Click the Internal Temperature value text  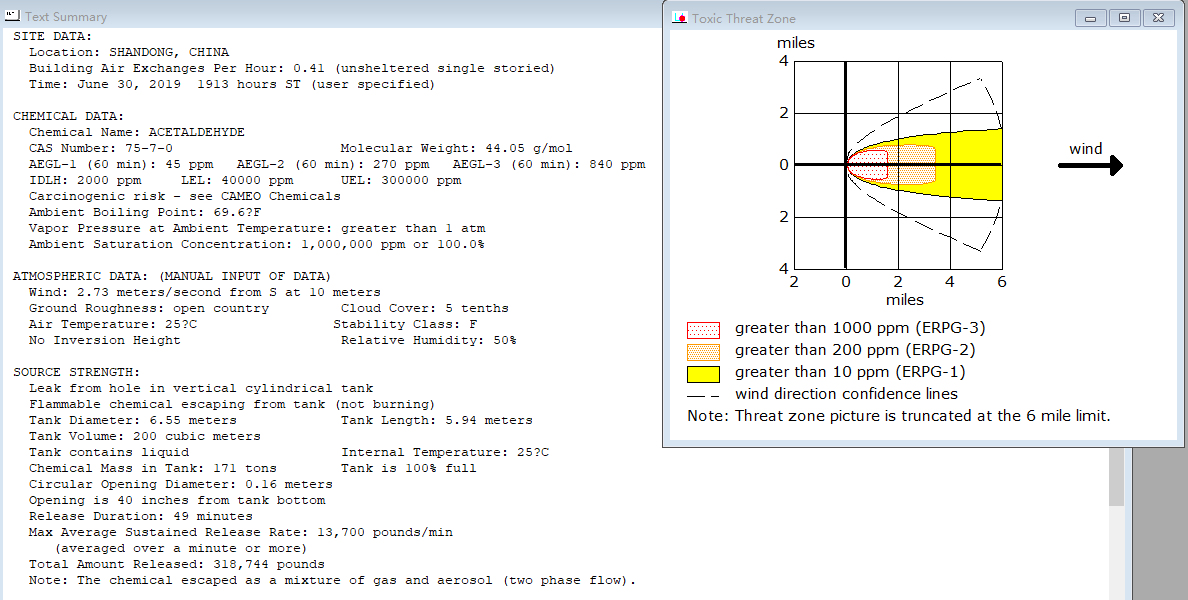click(x=445, y=452)
